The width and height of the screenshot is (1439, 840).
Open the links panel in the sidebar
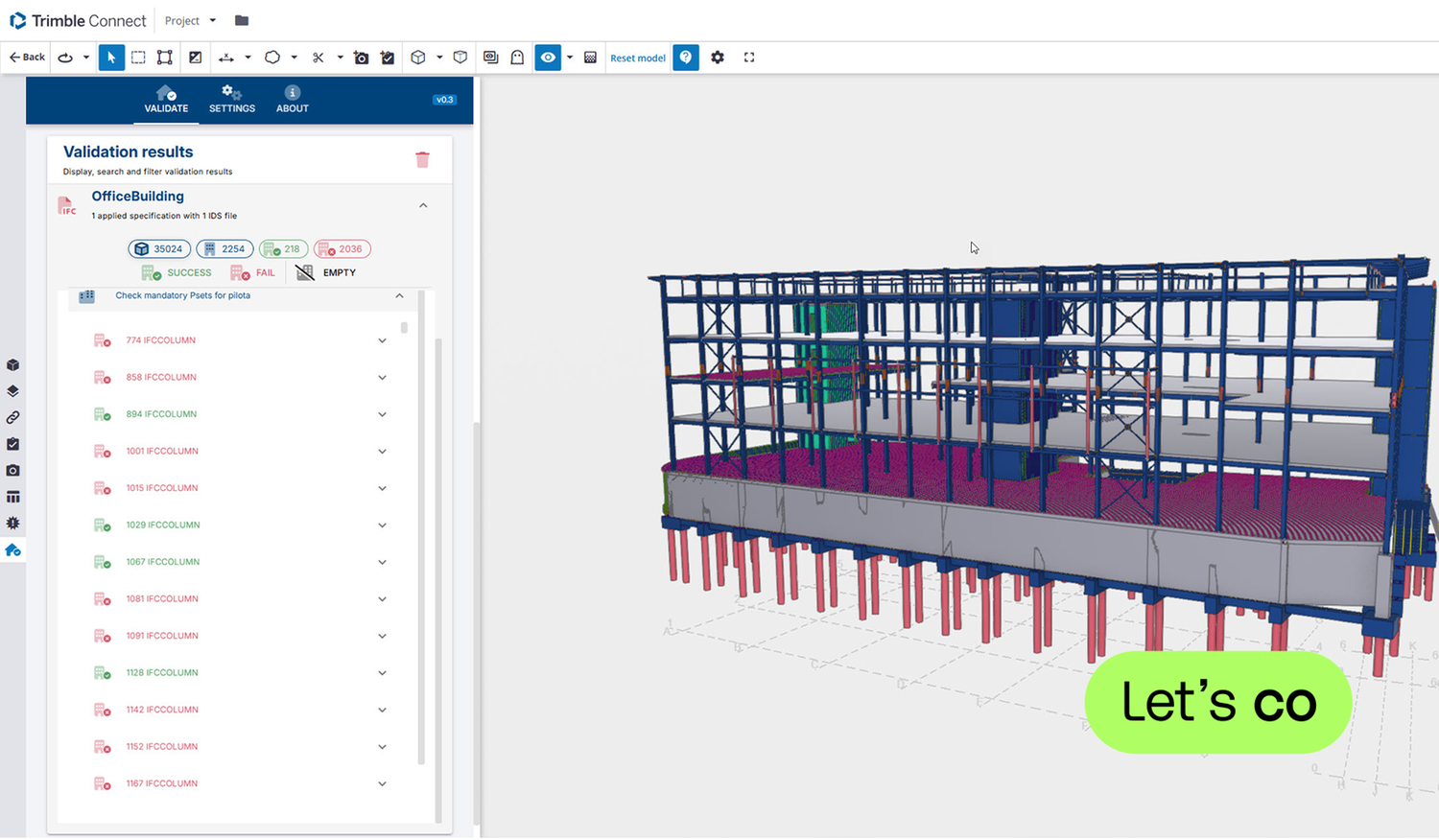tap(12, 418)
